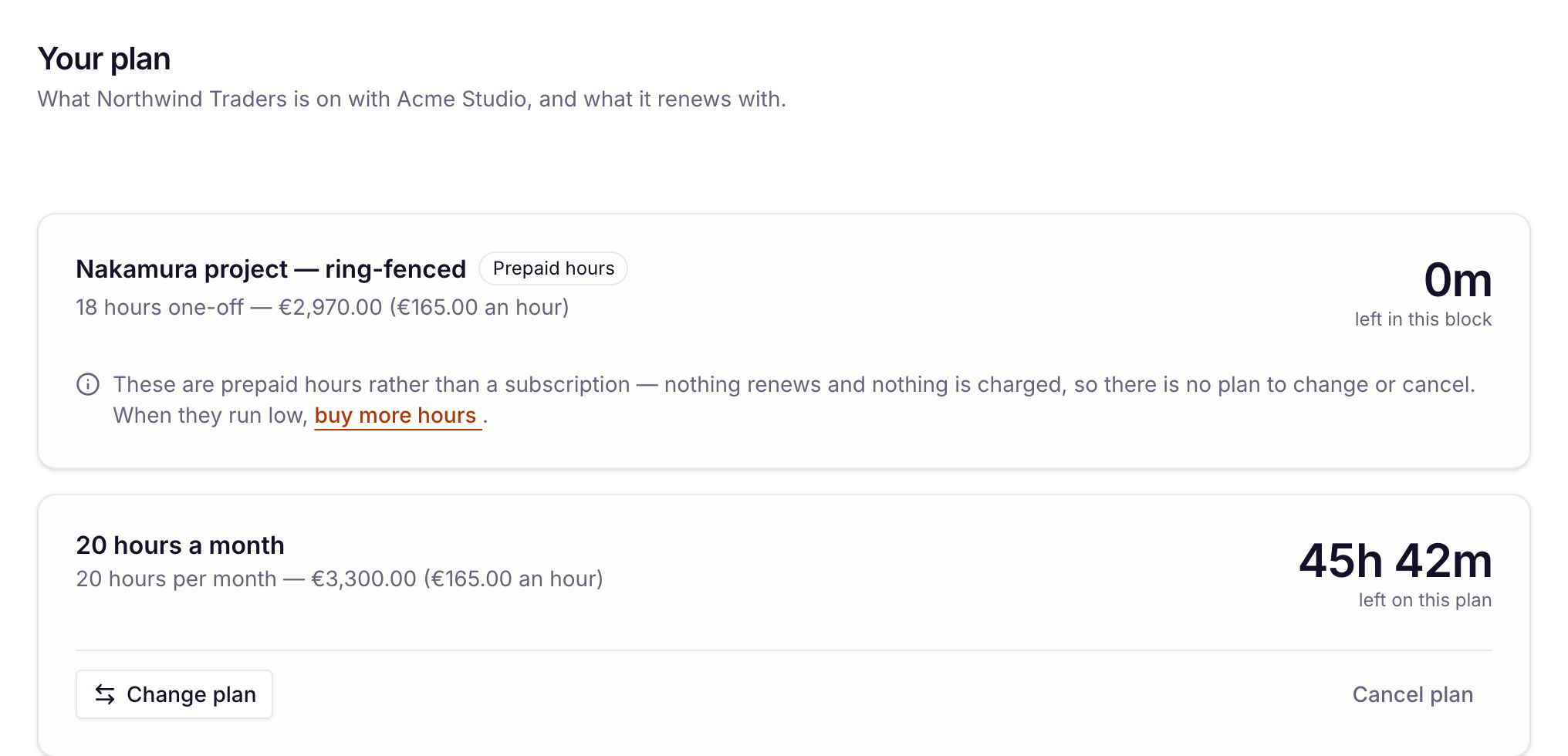The image size is (1568, 756).
Task: Click the 20 hours a month title
Action: point(181,545)
